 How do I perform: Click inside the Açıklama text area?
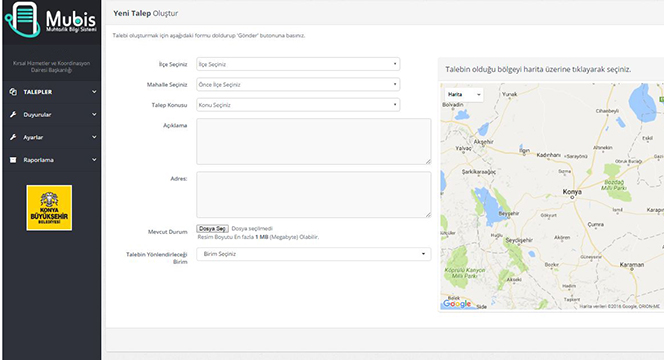(x=314, y=141)
